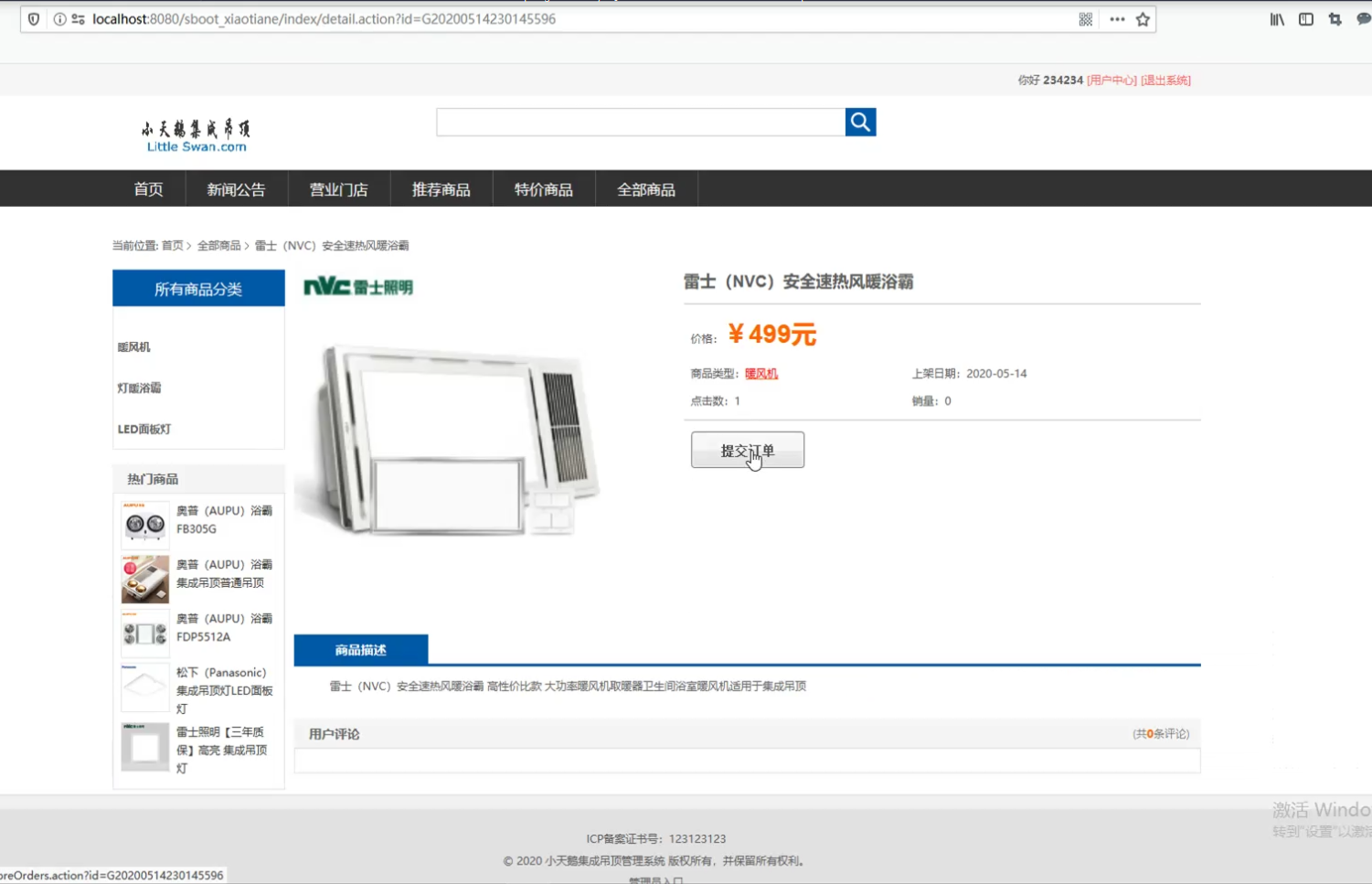This screenshot has width=1372, height=884.
Task: Open 首页 in navigation bar
Action: (148, 189)
